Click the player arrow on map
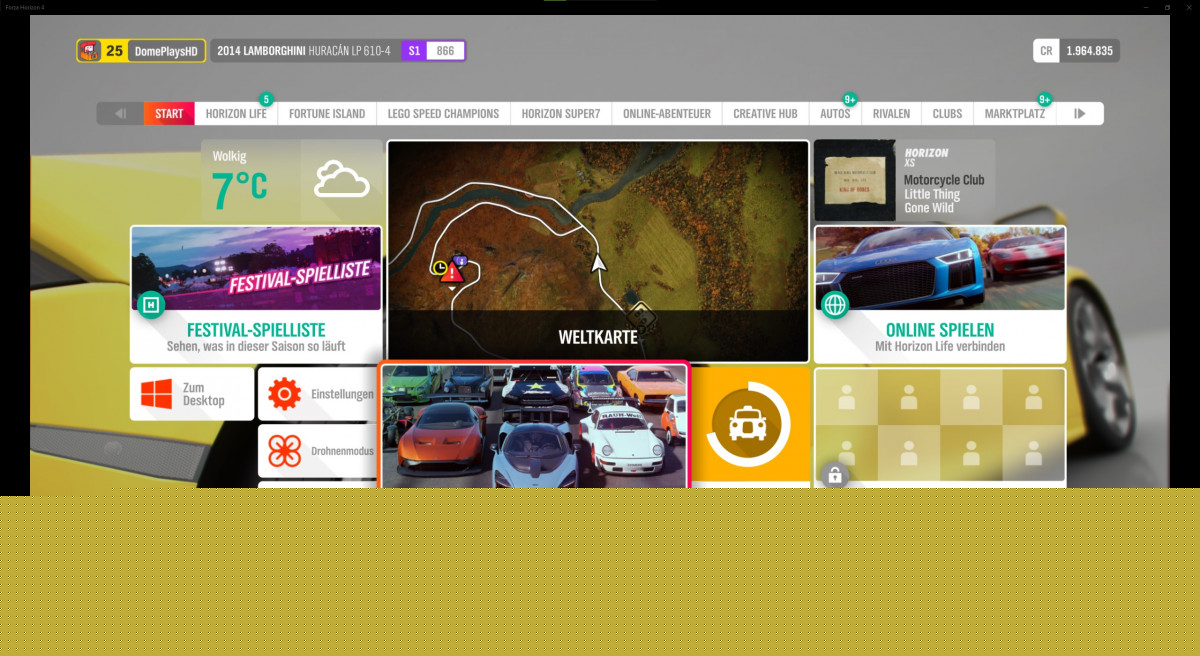The image size is (1200, 656). click(x=598, y=263)
